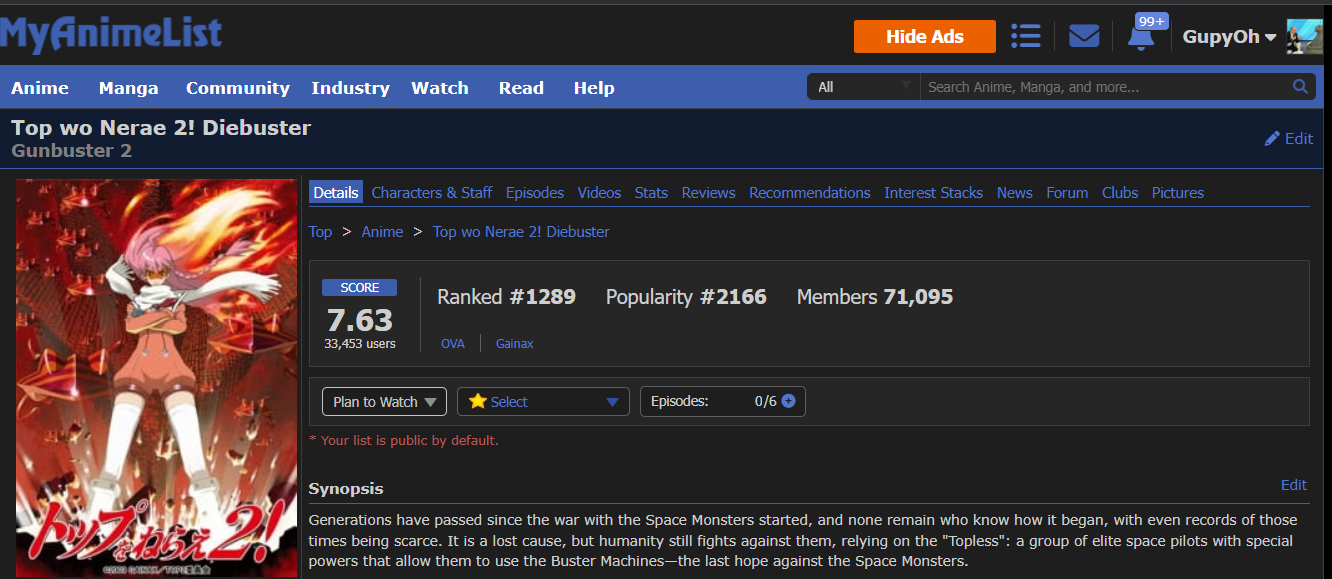Viewport: 1332px width, 579px height.
Task: Click Edit link beside Synopsis
Action: tap(1293, 485)
